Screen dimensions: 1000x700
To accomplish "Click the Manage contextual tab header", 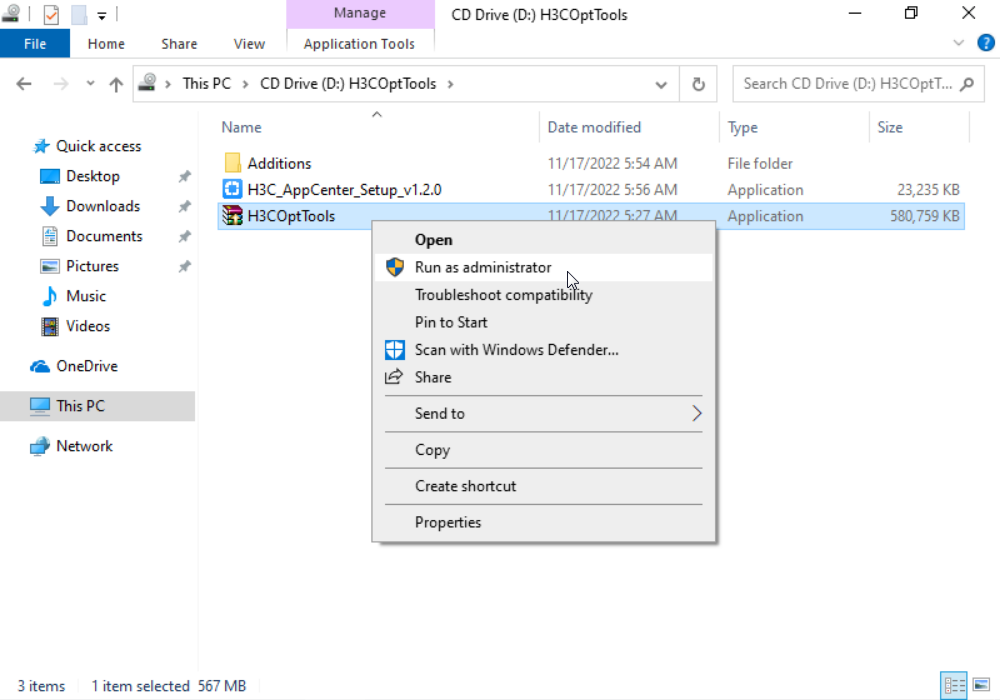I will pyautogui.click(x=360, y=13).
